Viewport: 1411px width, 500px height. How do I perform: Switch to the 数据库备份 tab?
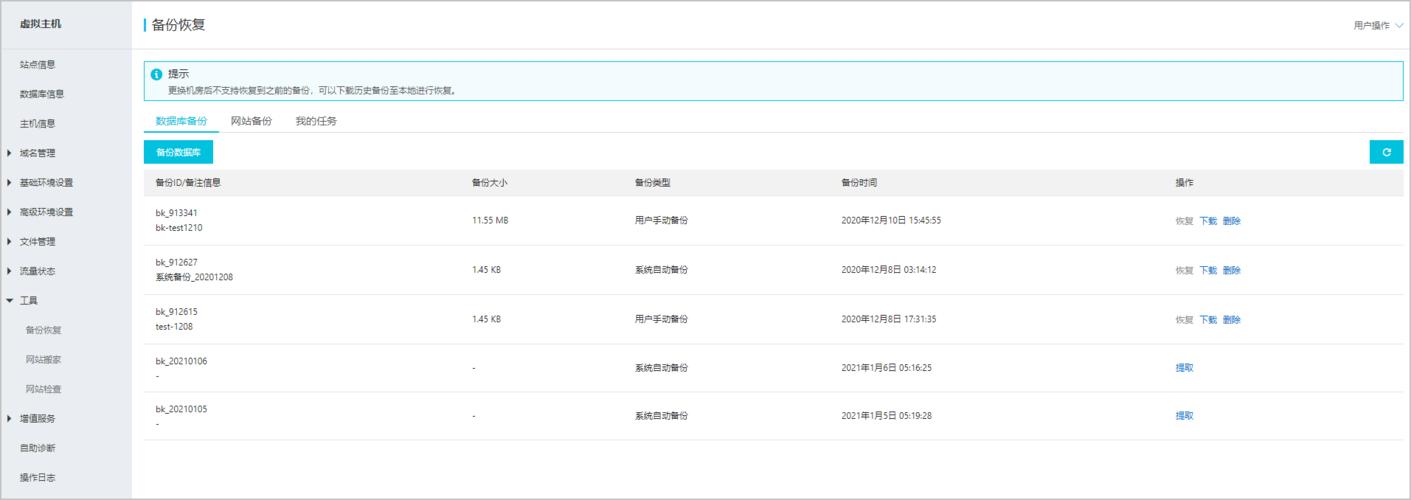coord(181,121)
